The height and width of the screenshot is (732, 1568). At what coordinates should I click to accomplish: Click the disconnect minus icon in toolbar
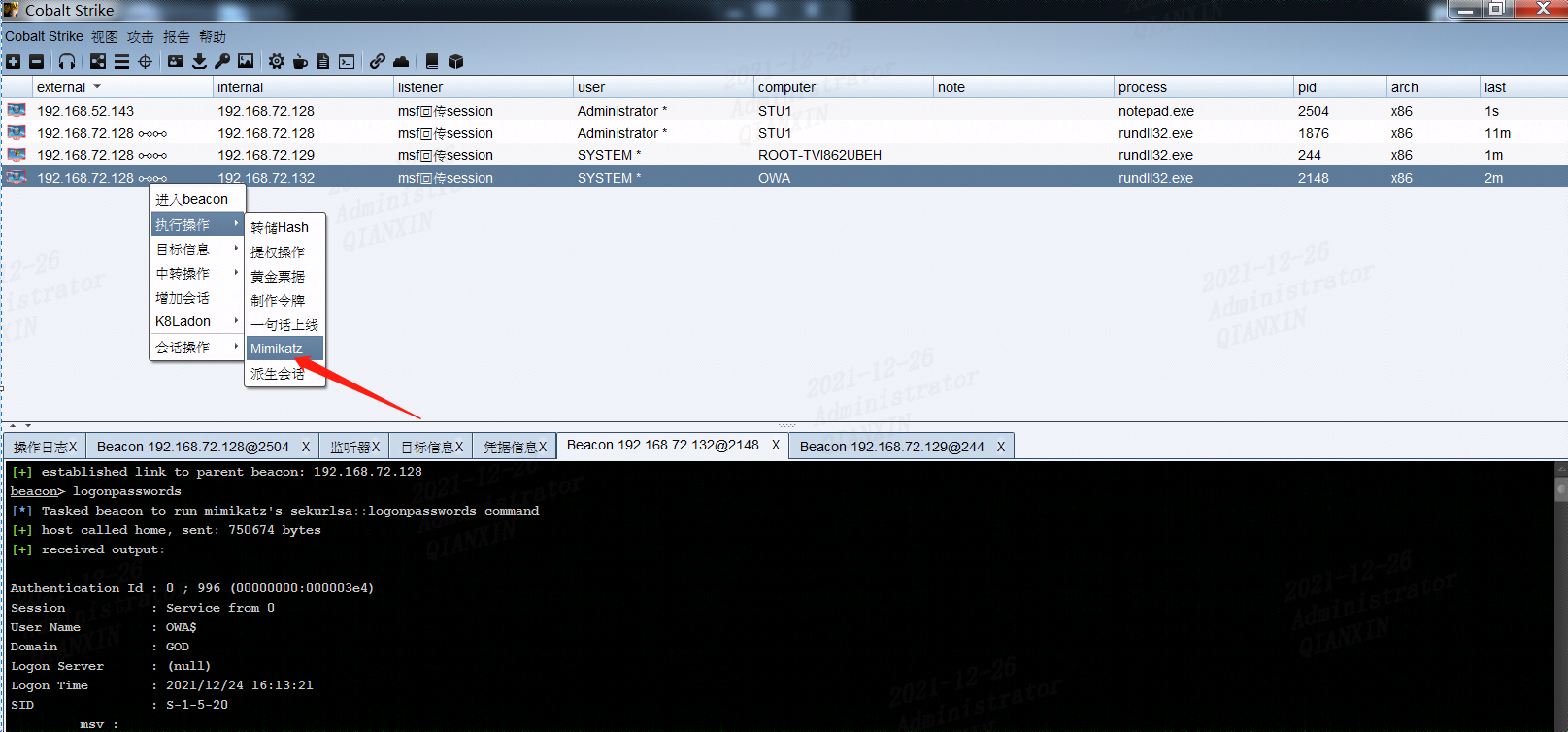36,61
